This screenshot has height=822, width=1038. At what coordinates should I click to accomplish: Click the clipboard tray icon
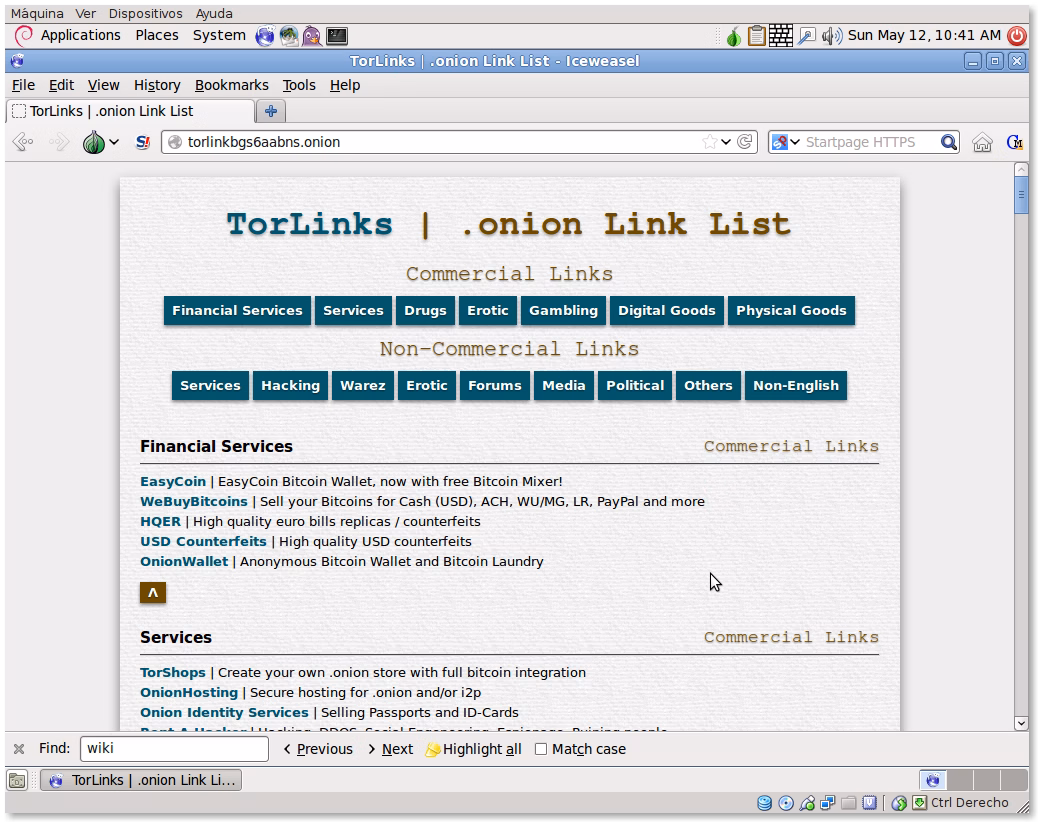757,36
